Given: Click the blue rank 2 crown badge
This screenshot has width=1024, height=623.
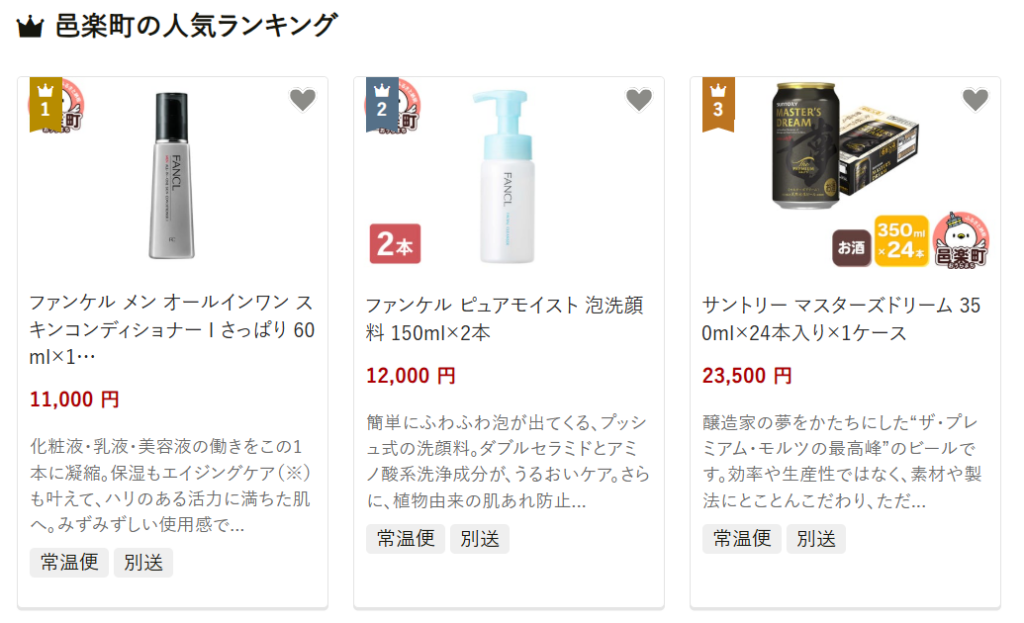Looking at the screenshot, I should [x=382, y=104].
